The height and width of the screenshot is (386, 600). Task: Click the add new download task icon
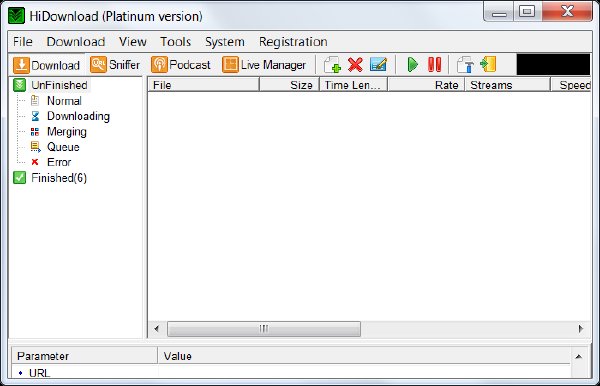[x=332, y=65]
